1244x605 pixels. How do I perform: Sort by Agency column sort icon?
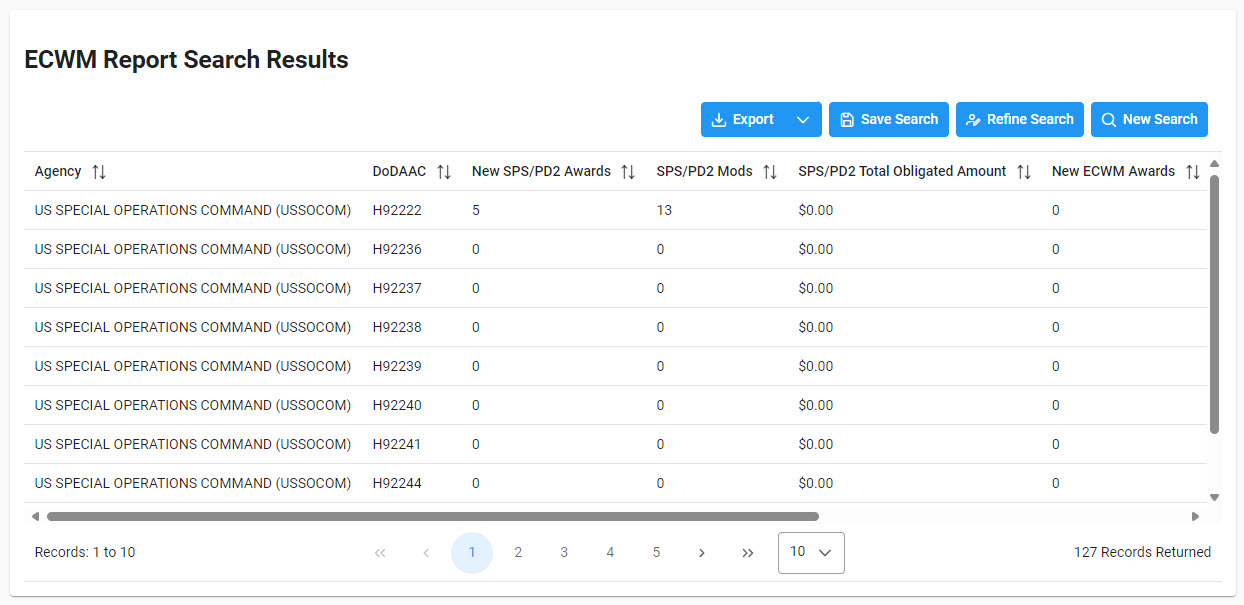click(x=98, y=172)
